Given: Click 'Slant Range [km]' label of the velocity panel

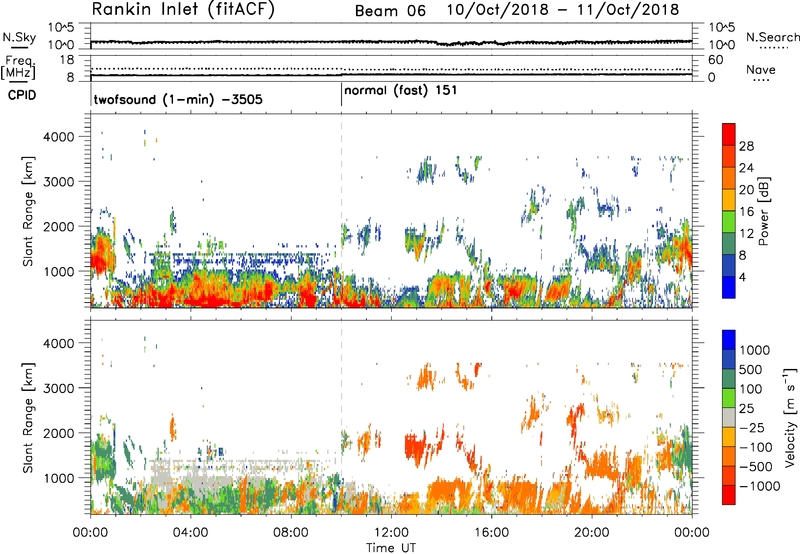Looking at the screenshot, I should tap(28, 418).
